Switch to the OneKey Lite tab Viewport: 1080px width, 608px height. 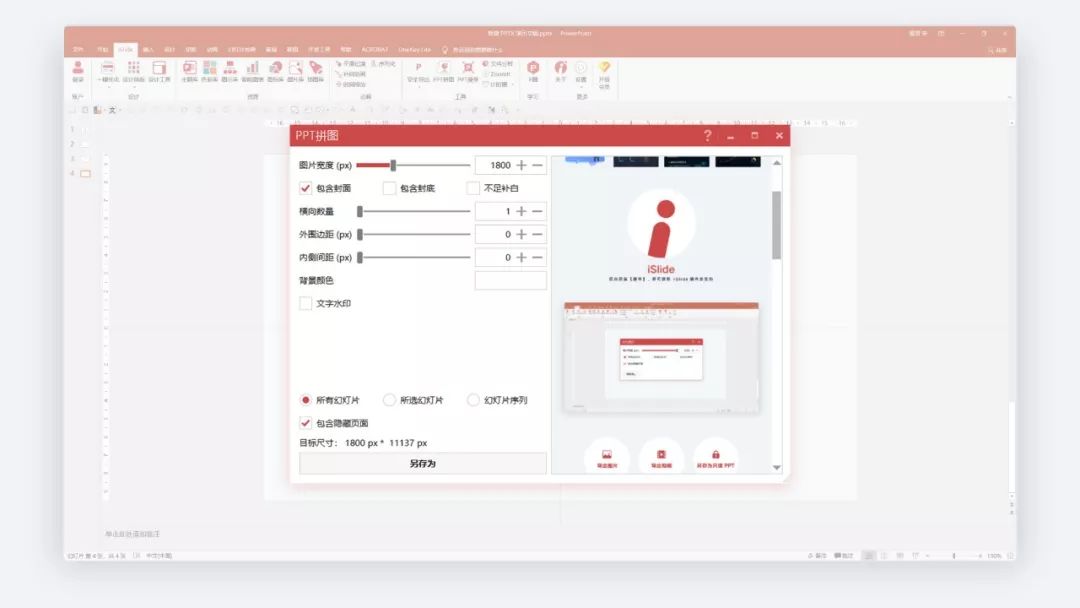(x=414, y=50)
